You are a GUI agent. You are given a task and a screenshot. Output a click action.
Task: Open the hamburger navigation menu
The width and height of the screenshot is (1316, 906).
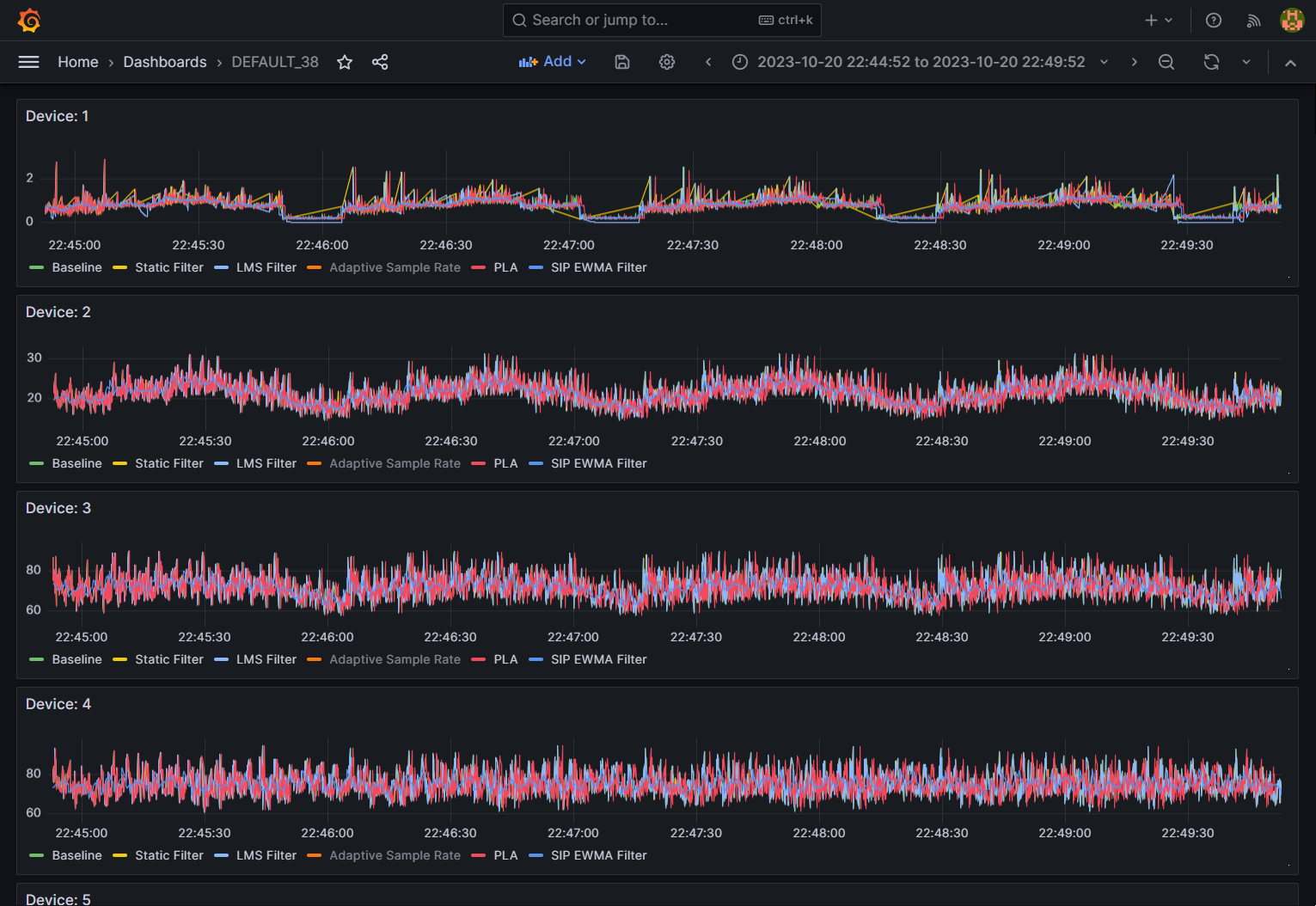pyautogui.click(x=29, y=62)
